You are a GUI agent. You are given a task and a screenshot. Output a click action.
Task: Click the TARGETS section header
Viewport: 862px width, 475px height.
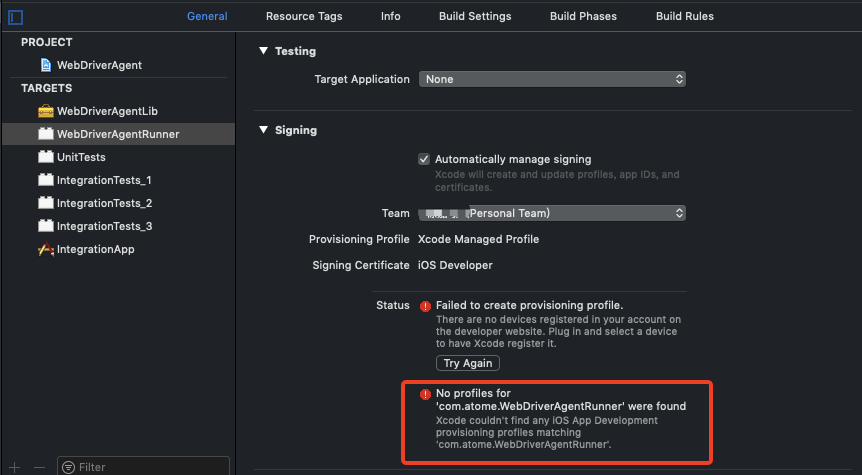[x=47, y=89]
